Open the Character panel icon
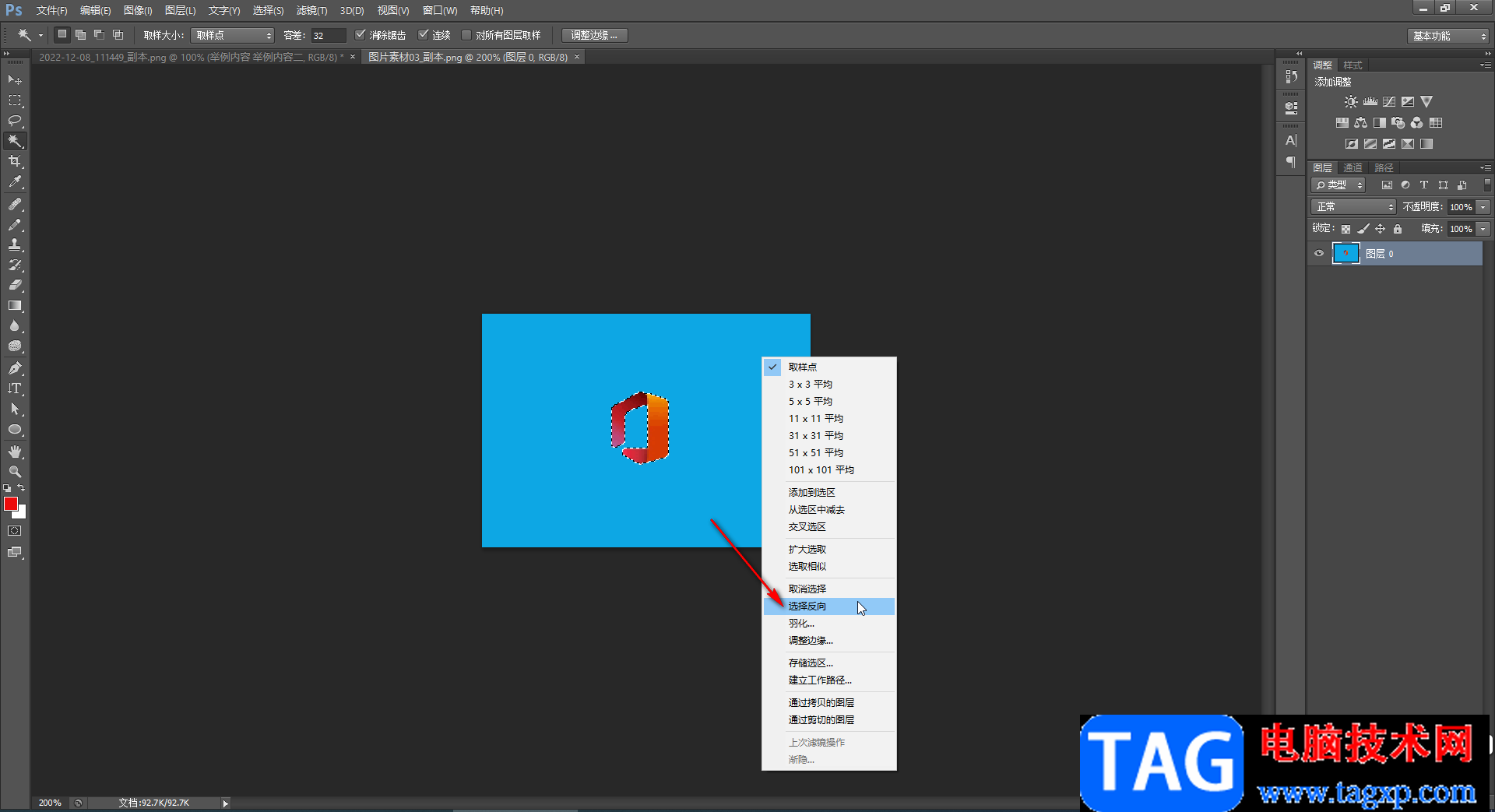The height and width of the screenshot is (812, 1495). (x=1291, y=140)
